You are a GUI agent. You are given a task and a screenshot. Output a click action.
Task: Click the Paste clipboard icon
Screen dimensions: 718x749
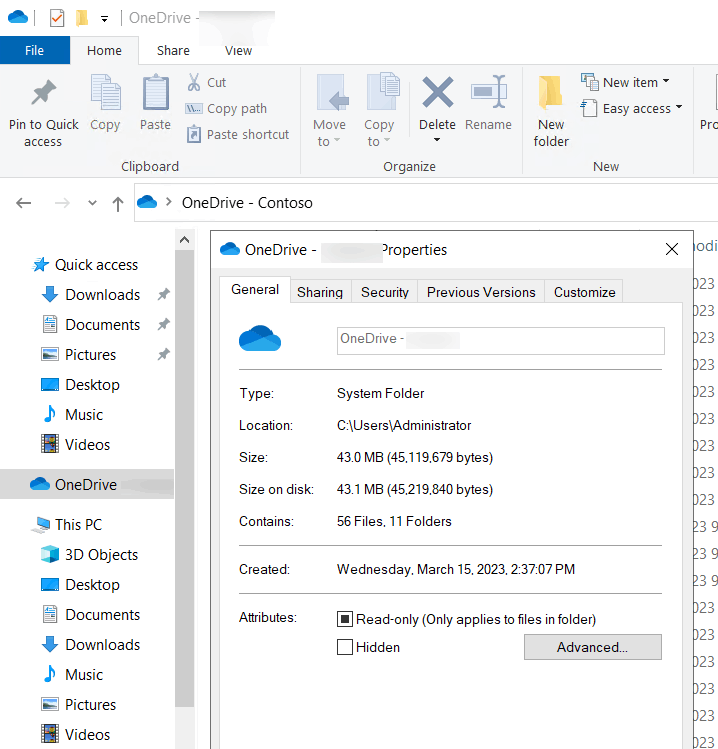point(156,92)
